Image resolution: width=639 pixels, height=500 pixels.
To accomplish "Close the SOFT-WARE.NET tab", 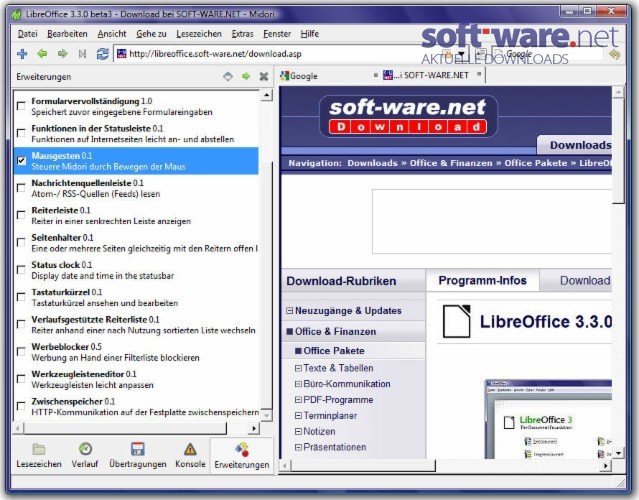I will point(479,74).
